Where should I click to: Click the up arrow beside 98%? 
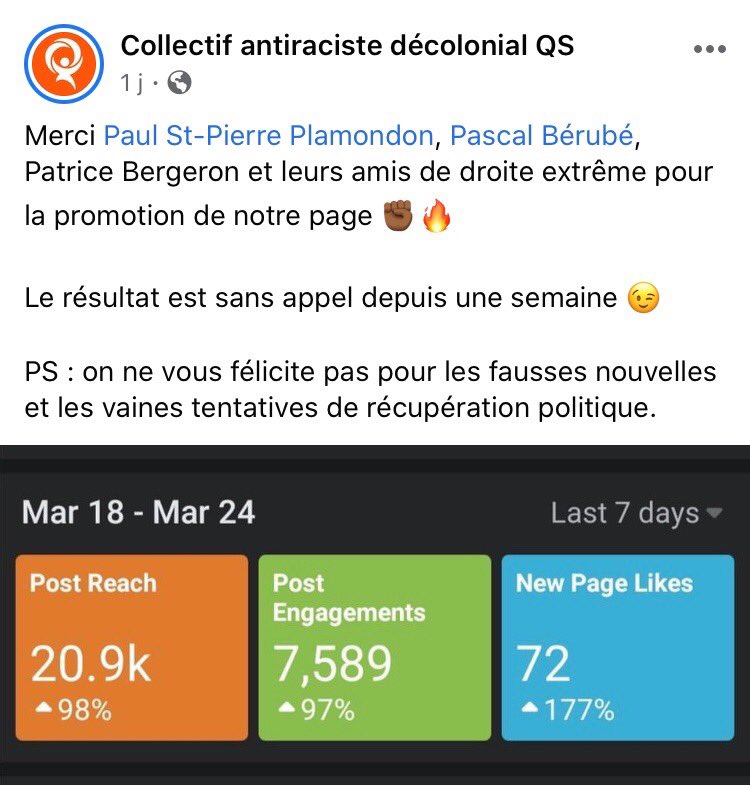43,708
